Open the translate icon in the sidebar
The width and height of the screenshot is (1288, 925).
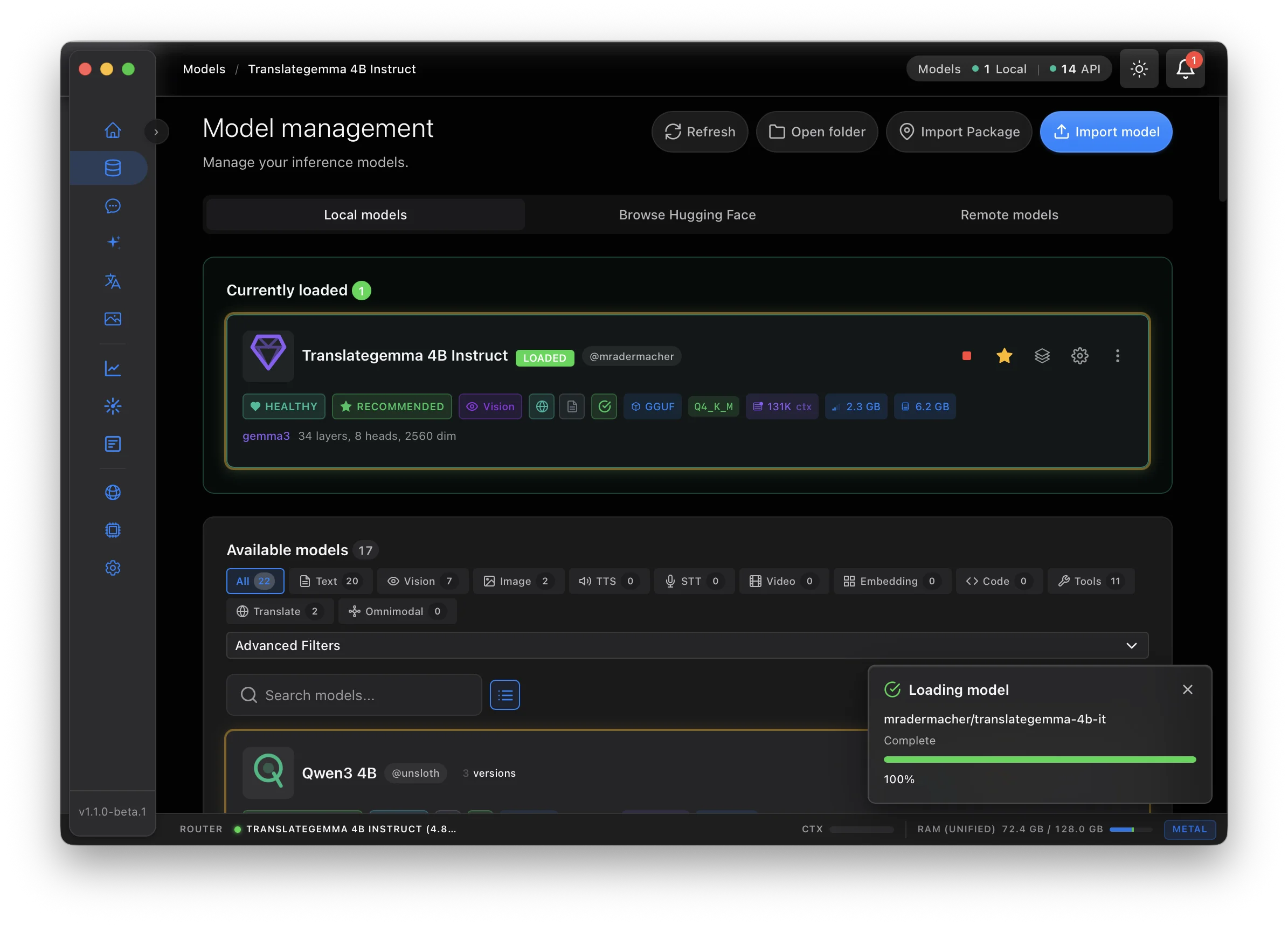[113, 281]
